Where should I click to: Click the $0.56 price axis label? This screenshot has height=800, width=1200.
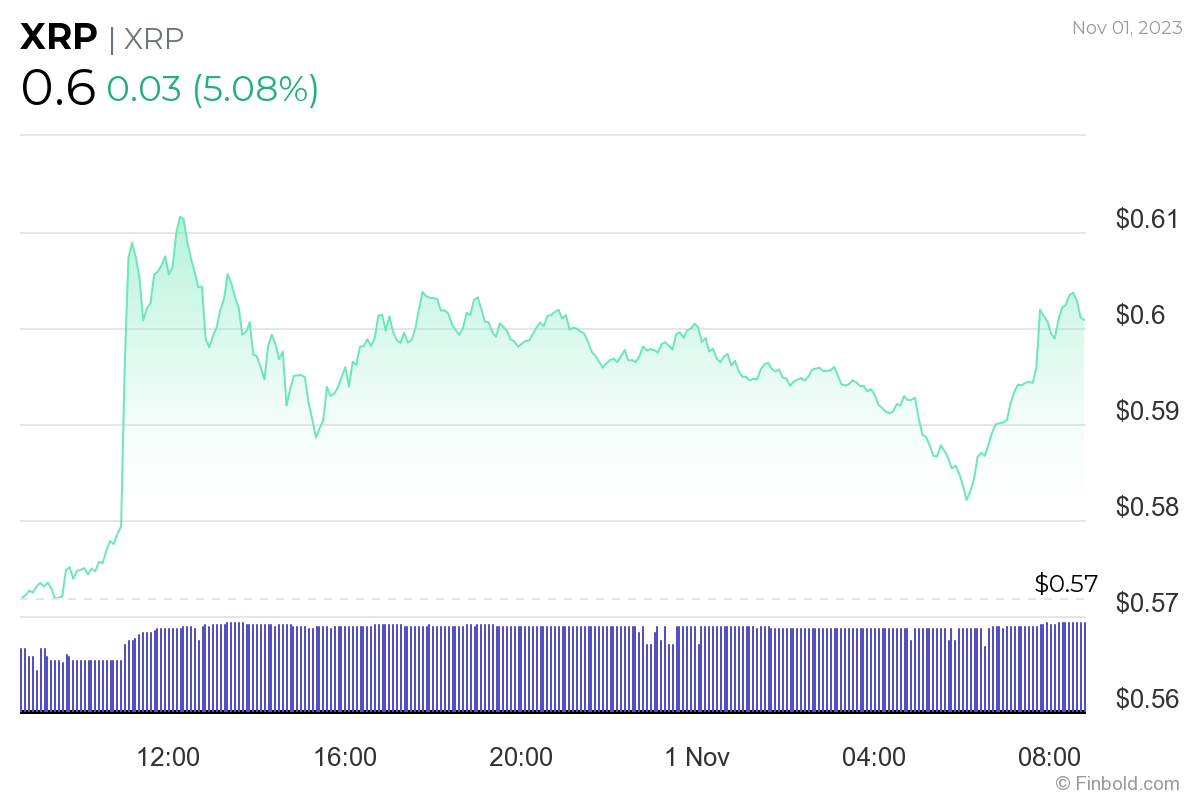point(1145,698)
